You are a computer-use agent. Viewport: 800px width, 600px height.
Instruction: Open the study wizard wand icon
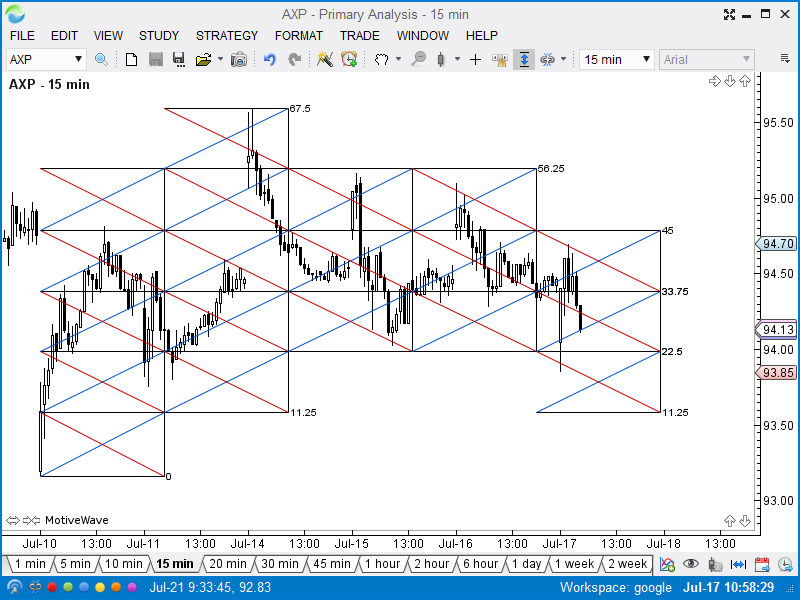[324, 60]
